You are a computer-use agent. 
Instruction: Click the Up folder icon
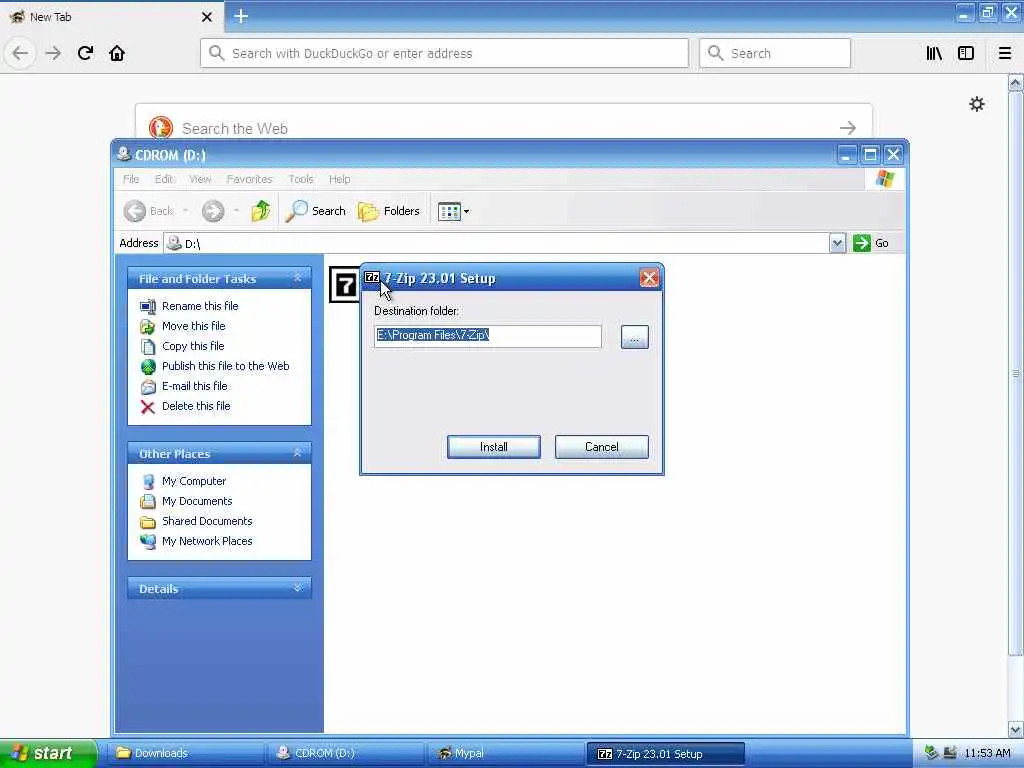point(261,211)
